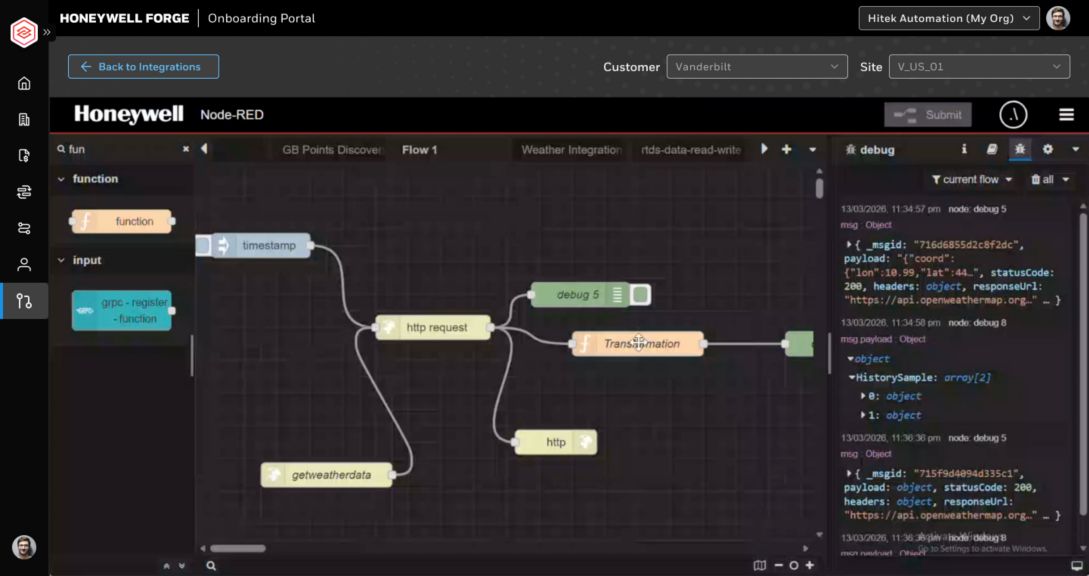1089x576 pixels.
Task: Open the Site dropdown showing V_US_01
Action: pyautogui.click(x=979, y=67)
